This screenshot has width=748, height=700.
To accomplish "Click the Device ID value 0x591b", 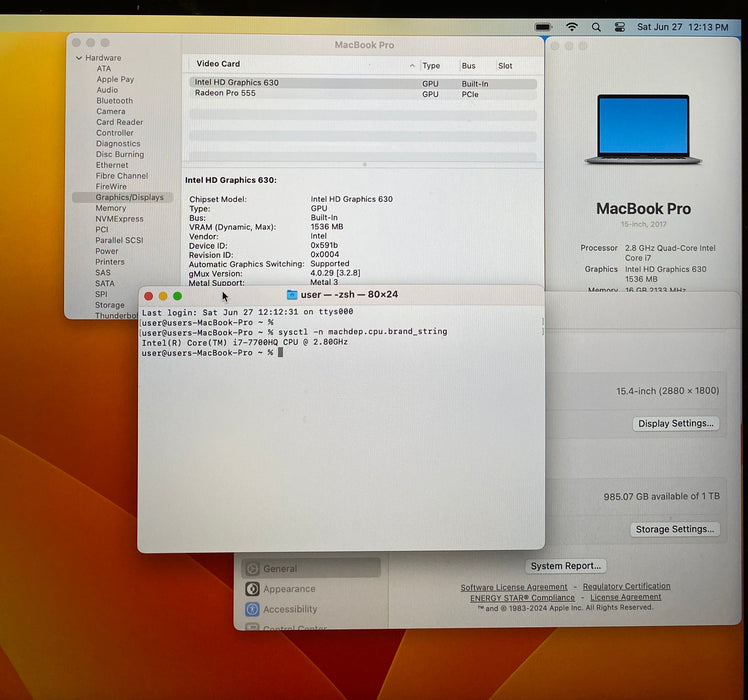I will pos(324,245).
